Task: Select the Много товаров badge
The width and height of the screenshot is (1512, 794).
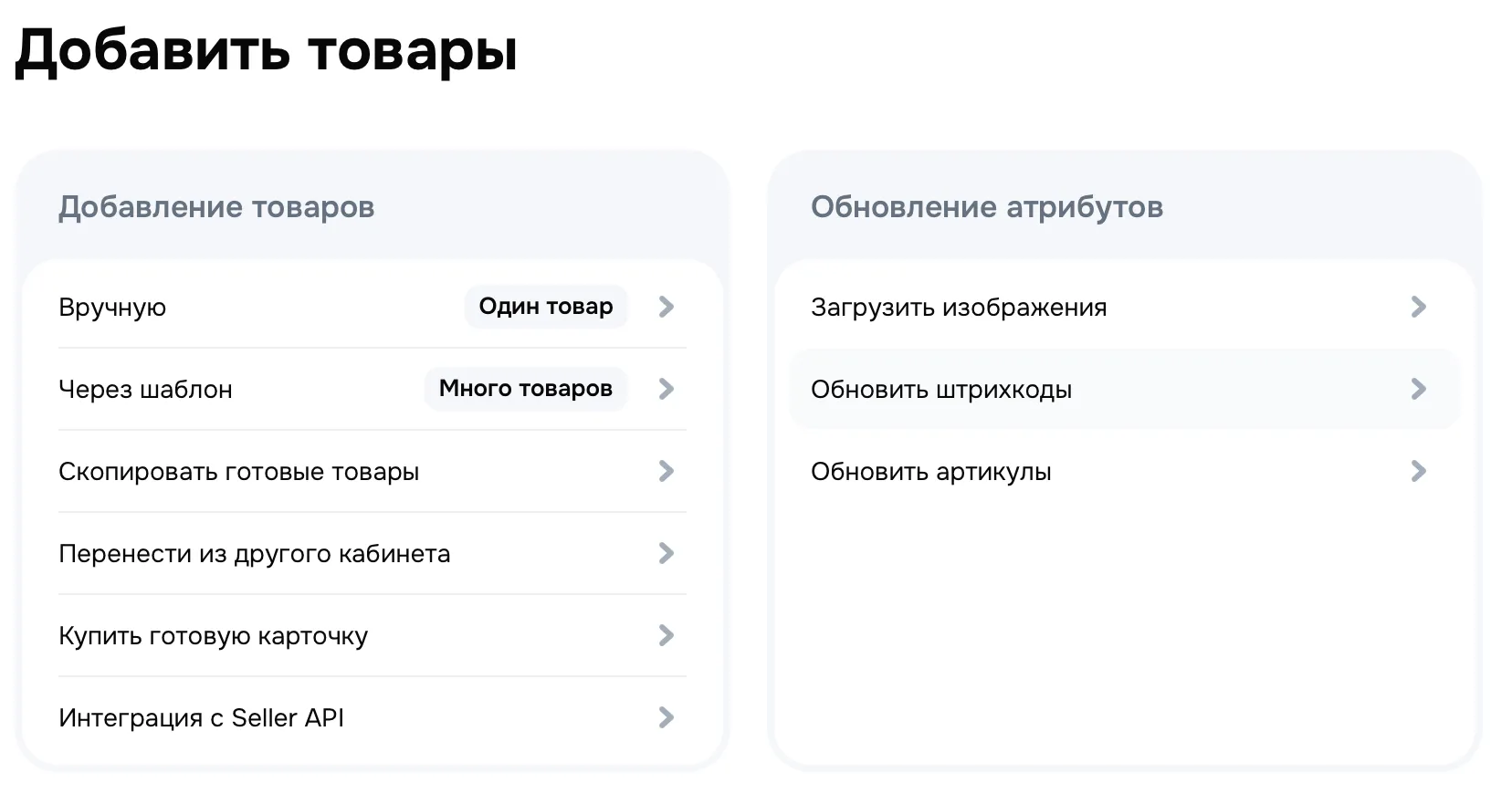Action: pos(525,389)
